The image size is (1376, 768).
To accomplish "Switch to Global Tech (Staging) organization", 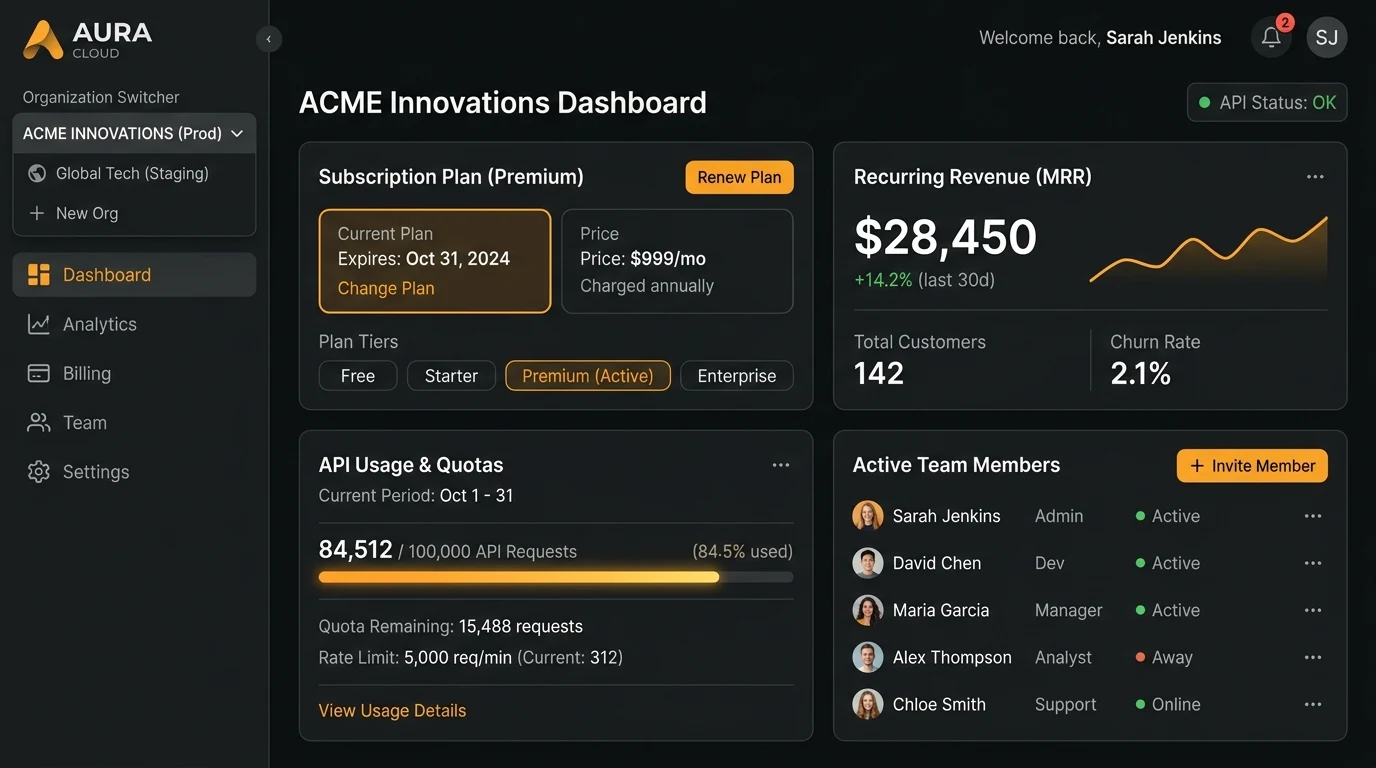I will click(134, 173).
